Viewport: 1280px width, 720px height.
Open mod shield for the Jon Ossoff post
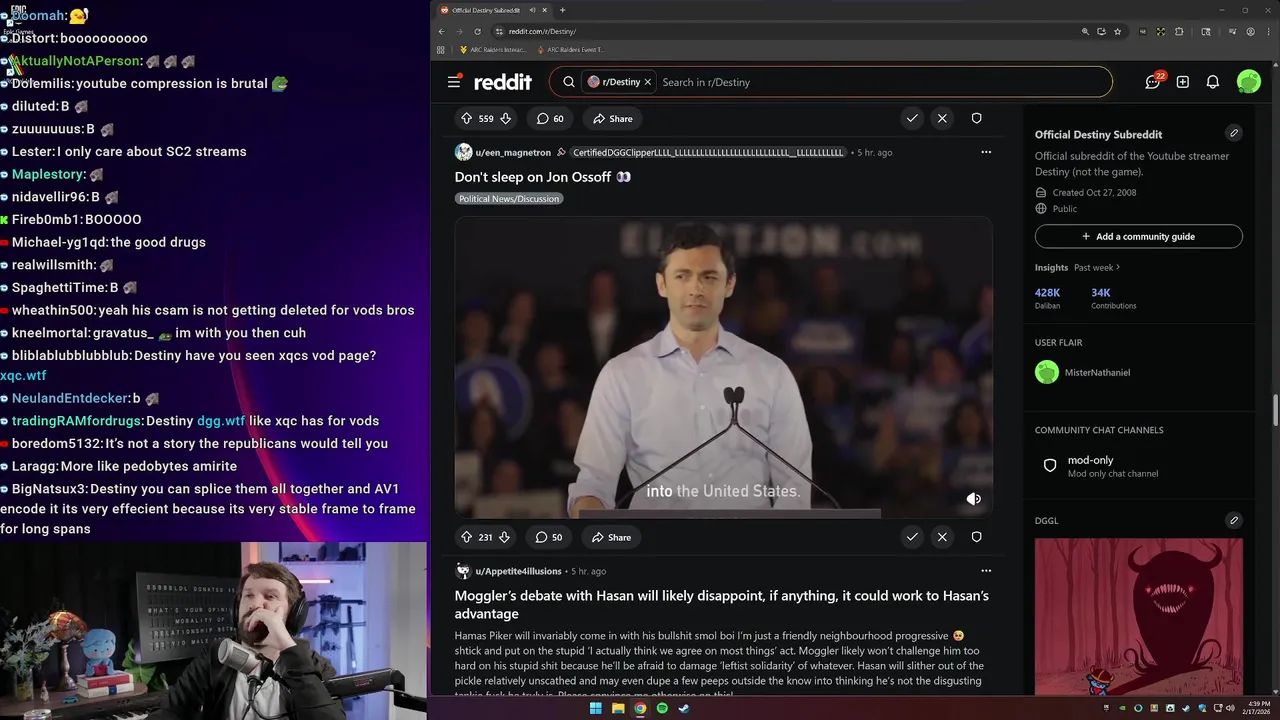[x=977, y=537]
